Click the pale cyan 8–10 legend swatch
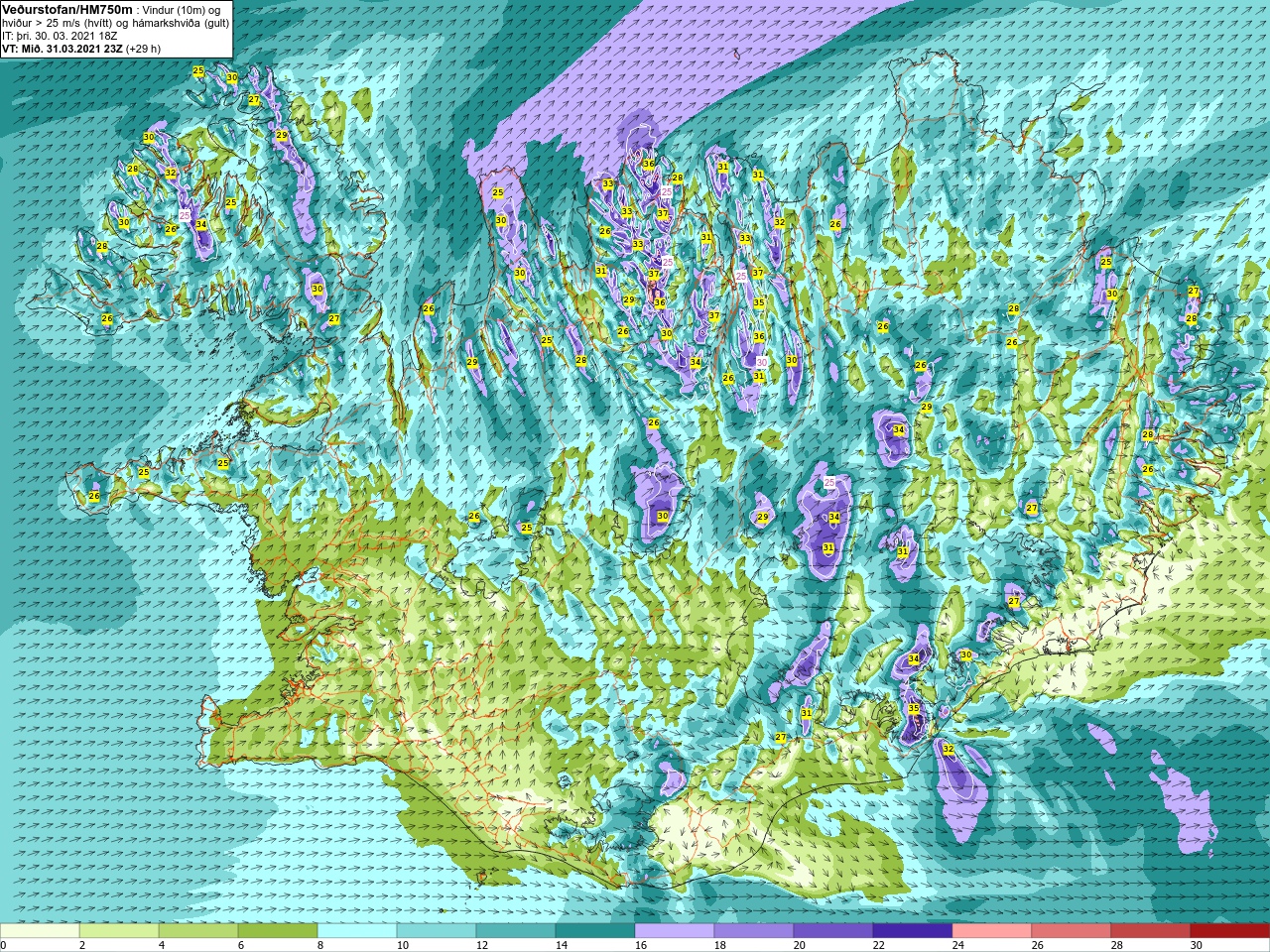The image size is (1270, 952). coord(357,931)
